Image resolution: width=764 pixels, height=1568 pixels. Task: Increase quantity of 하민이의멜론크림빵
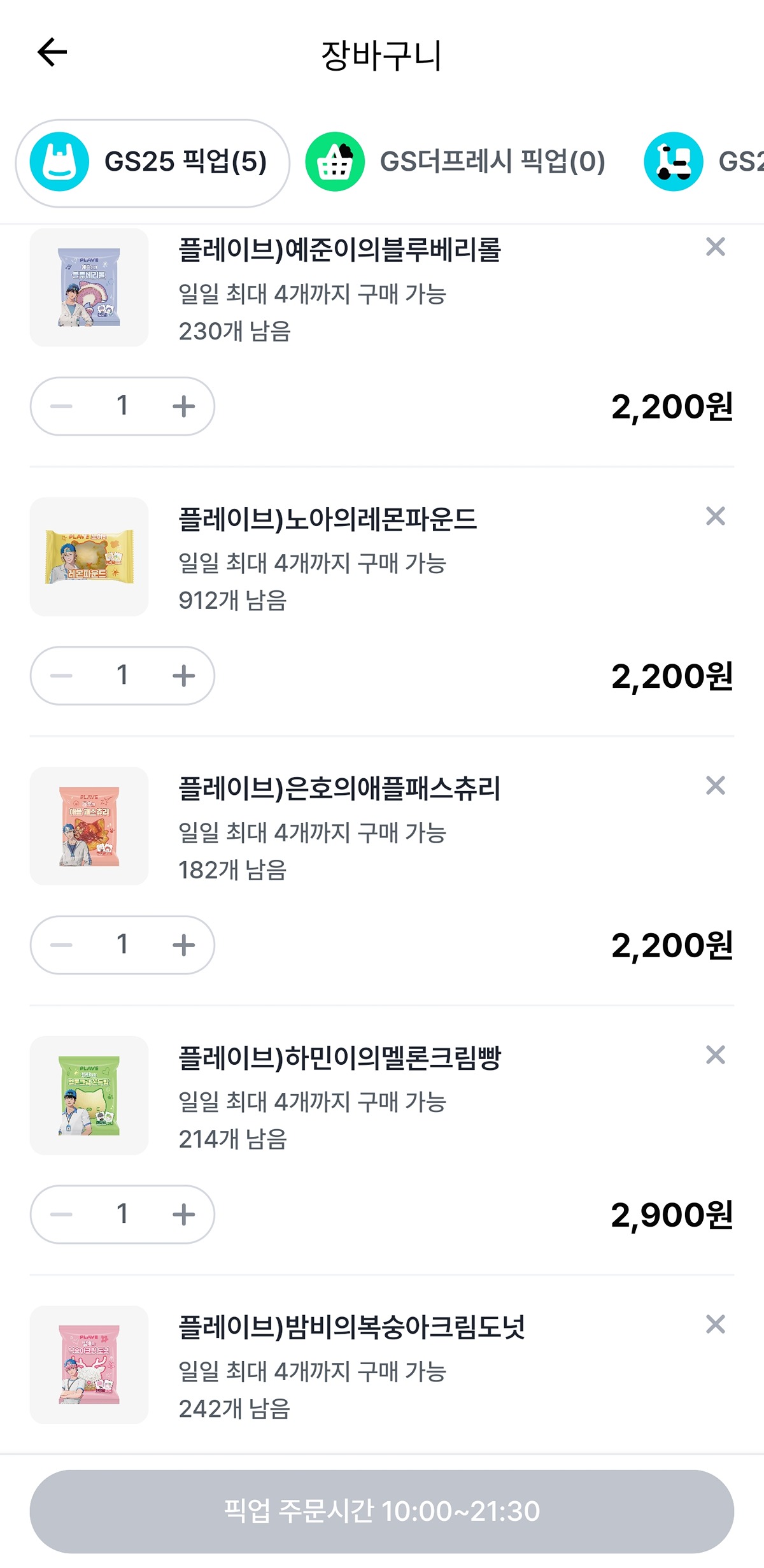pyautogui.click(x=183, y=1215)
